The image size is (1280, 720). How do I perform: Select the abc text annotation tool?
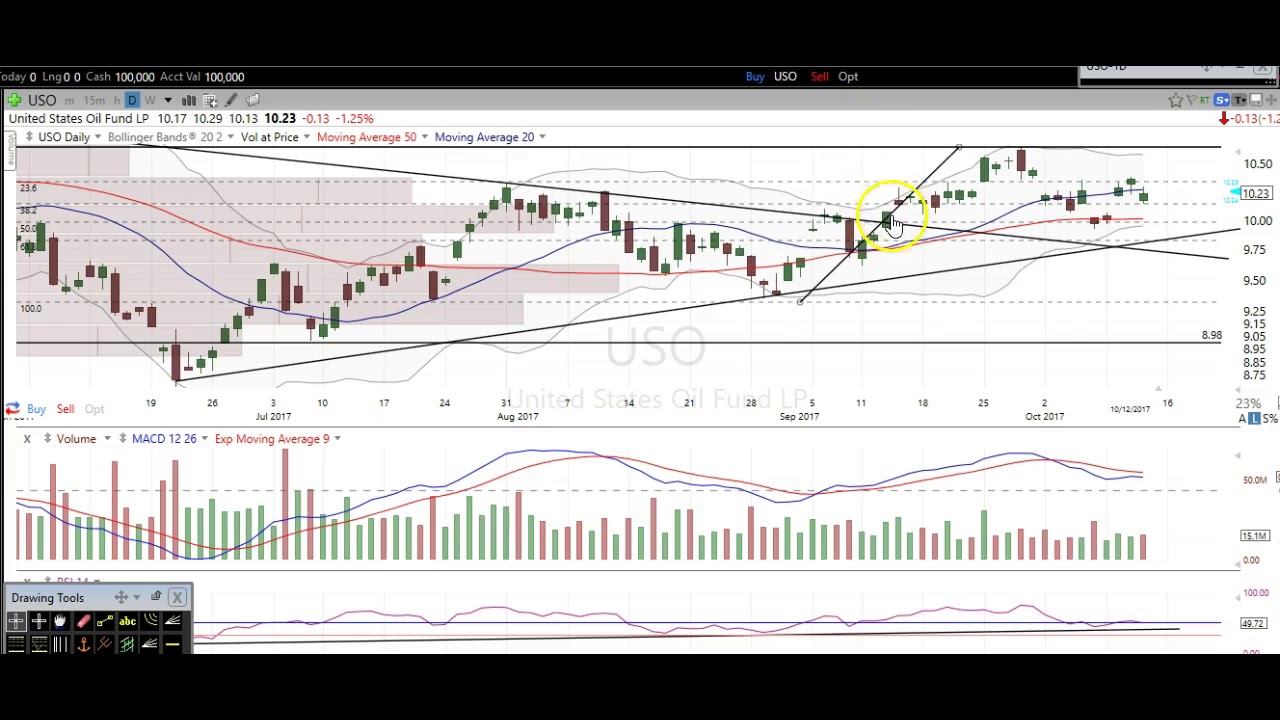127,621
